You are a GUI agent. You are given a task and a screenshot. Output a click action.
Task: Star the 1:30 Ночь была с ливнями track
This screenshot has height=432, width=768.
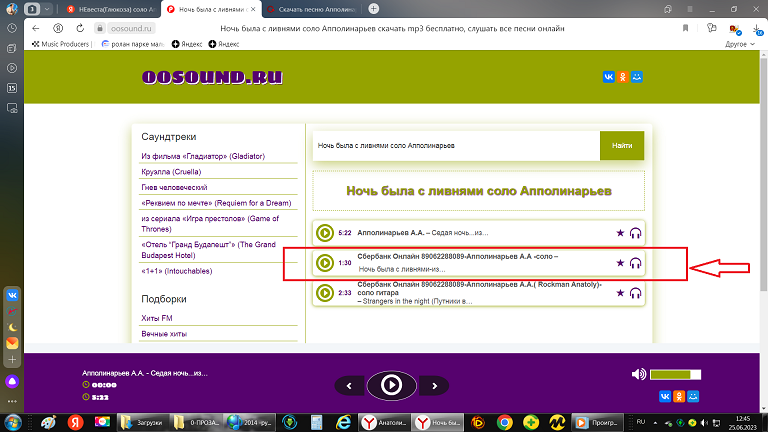620,263
